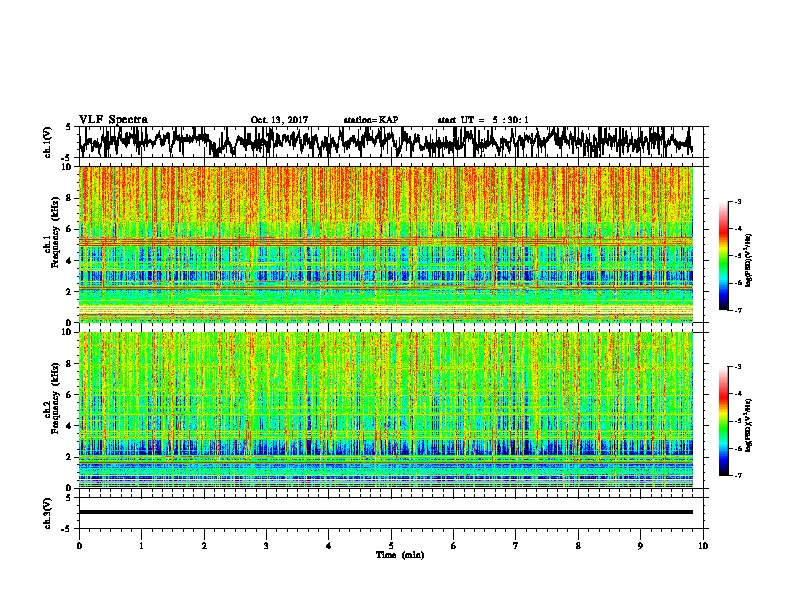The width and height of the screenshot is (792, 612).
Task: Click the "VLF Spectra" plot title
Action: (113, 120)
